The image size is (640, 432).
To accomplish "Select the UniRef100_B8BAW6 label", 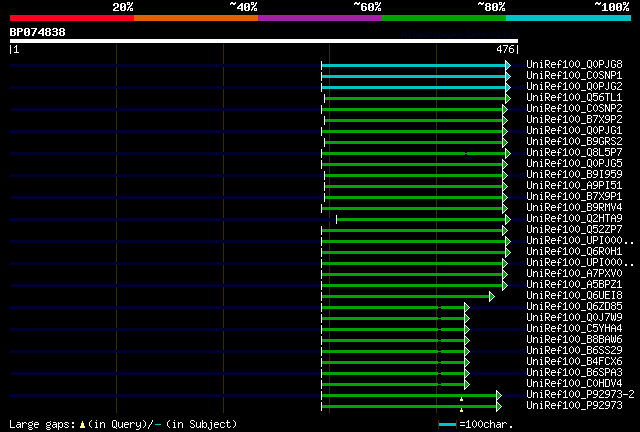I will 574,340.
